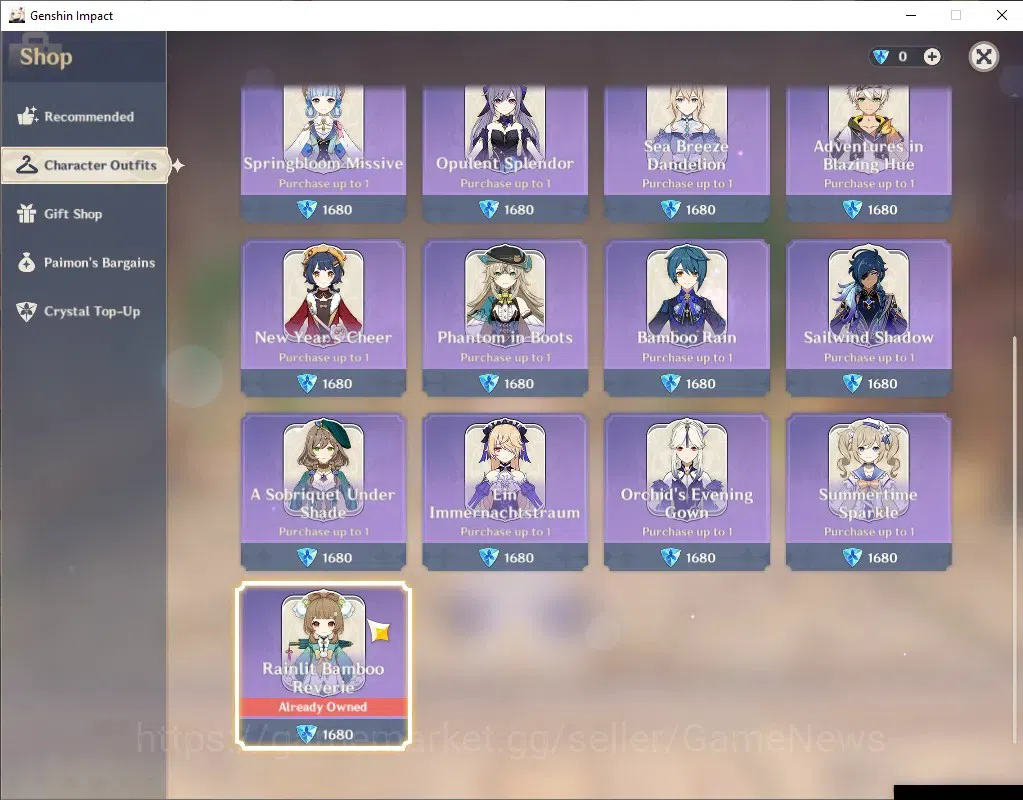Open the Ein Immernachtstraum outfit
Viewport: 1023px width, 800px height.
tap(505, 492)
